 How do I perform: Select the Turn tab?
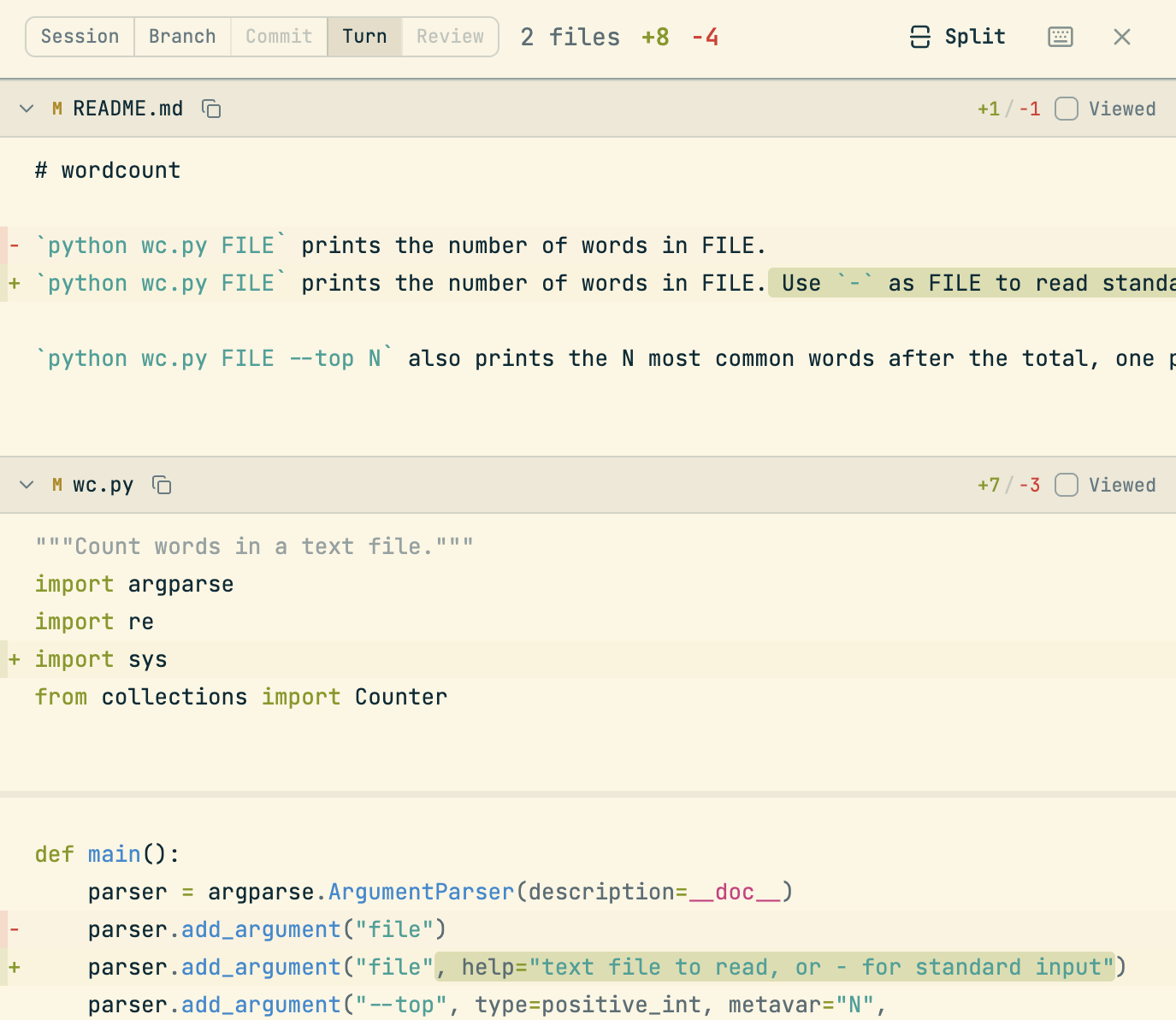tap(364, 37)
